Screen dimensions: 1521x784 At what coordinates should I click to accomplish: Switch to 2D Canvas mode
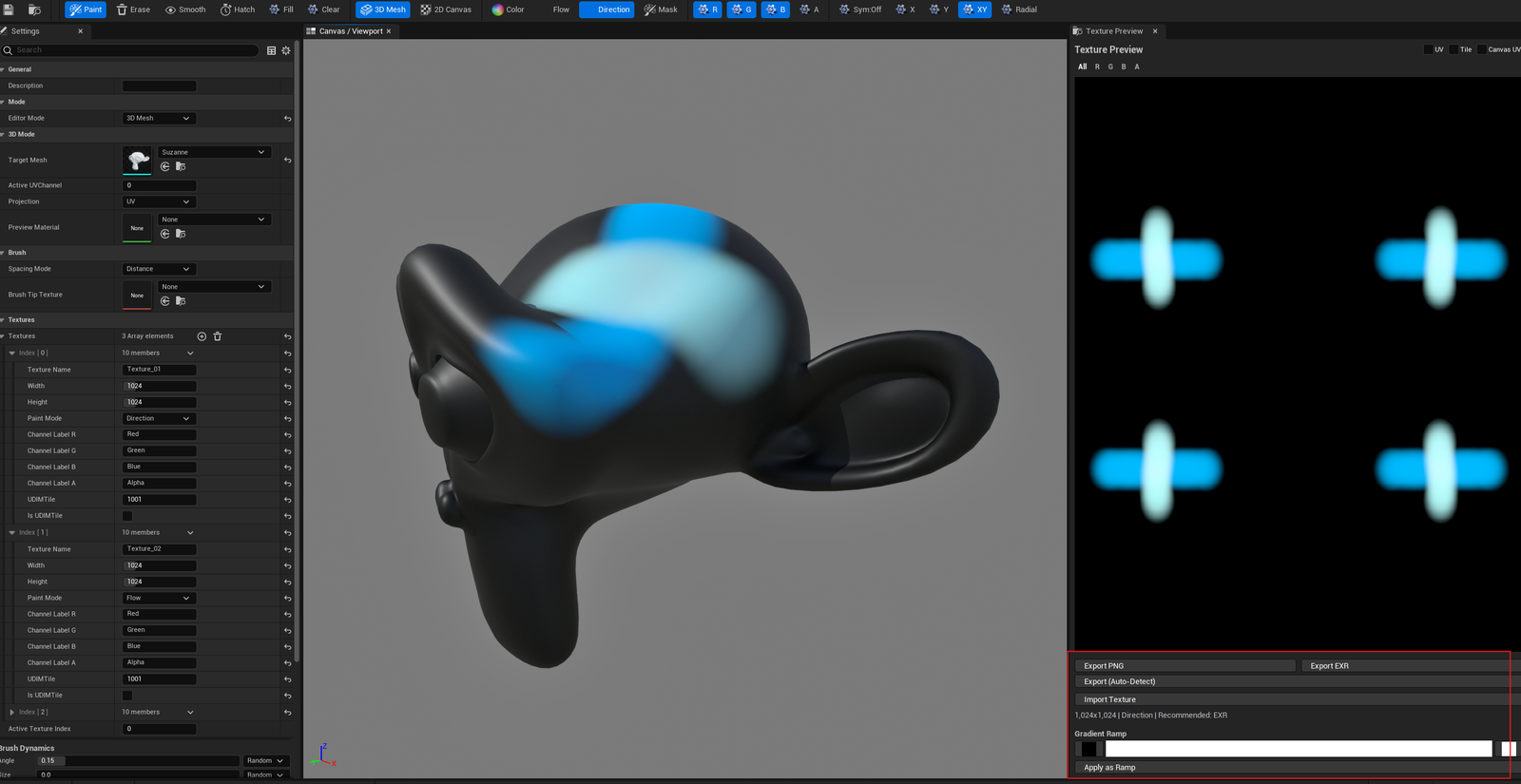pyautogui.click(x=446, y=10)
